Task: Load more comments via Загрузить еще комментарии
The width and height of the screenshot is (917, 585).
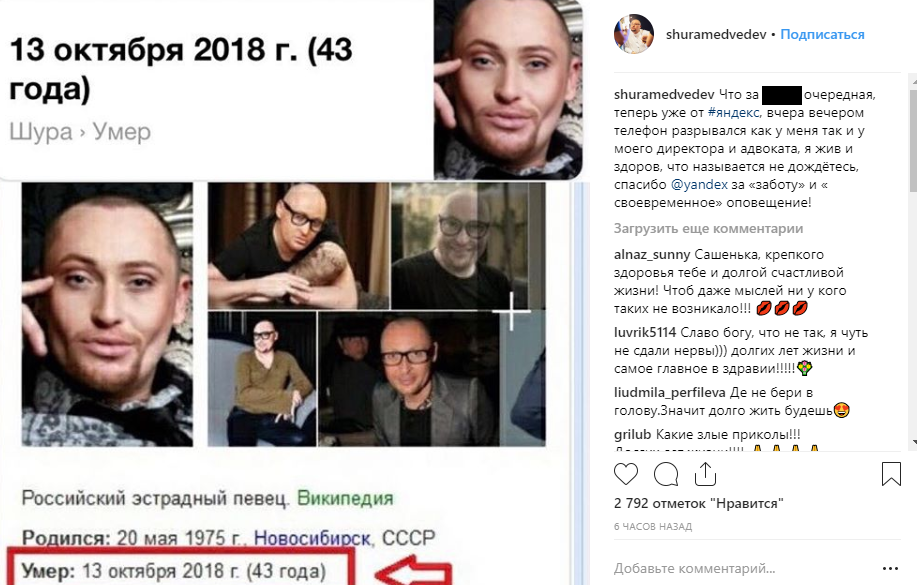Action: click(708, 229)
